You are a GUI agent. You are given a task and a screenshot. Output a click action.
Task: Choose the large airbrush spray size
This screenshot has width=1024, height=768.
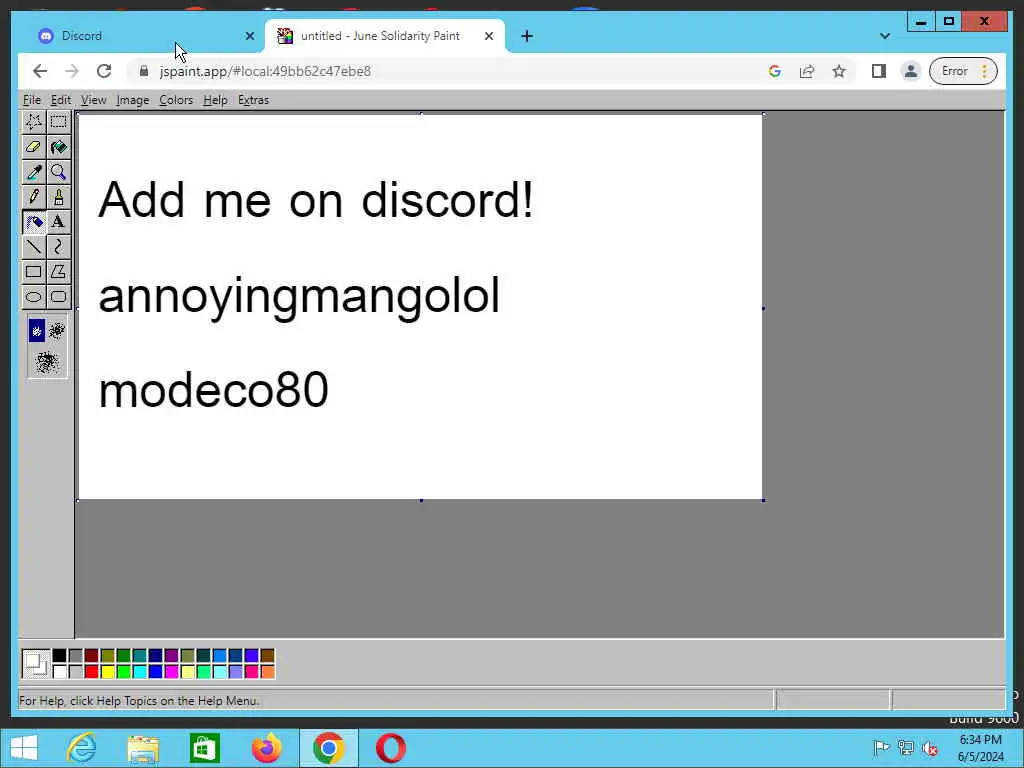(x=47, y=362)
